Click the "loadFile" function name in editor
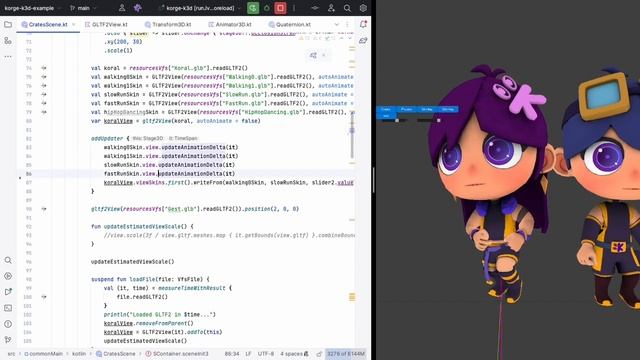 pyautogui.click(x=142, y=279)
